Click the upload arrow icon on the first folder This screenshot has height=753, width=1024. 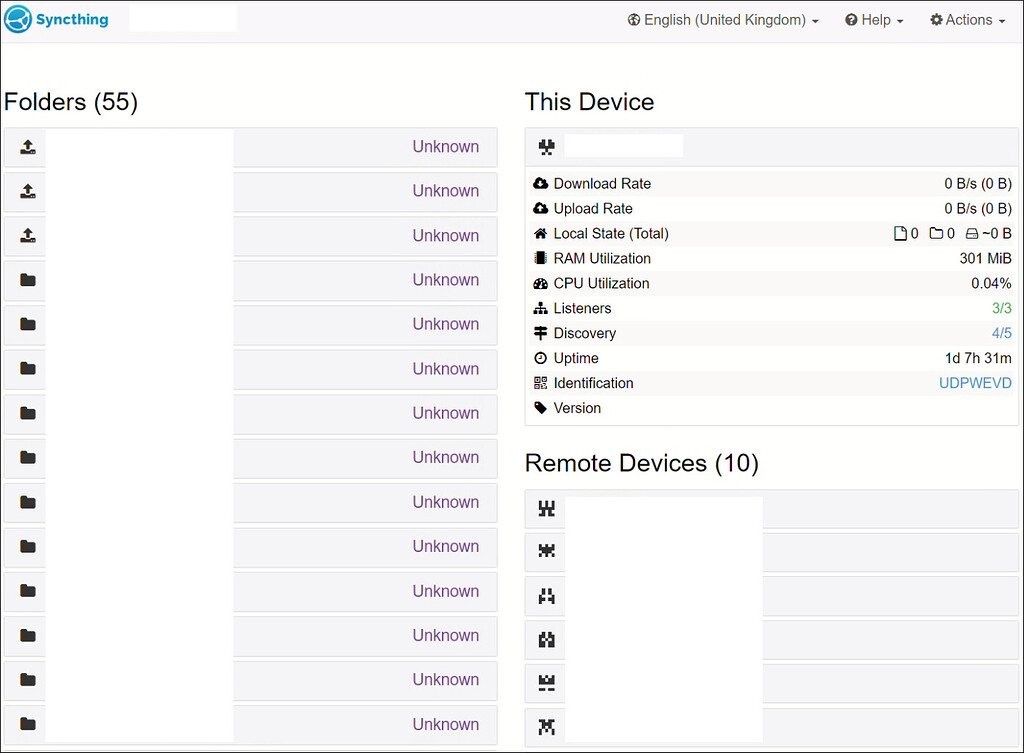pos(25,146)
